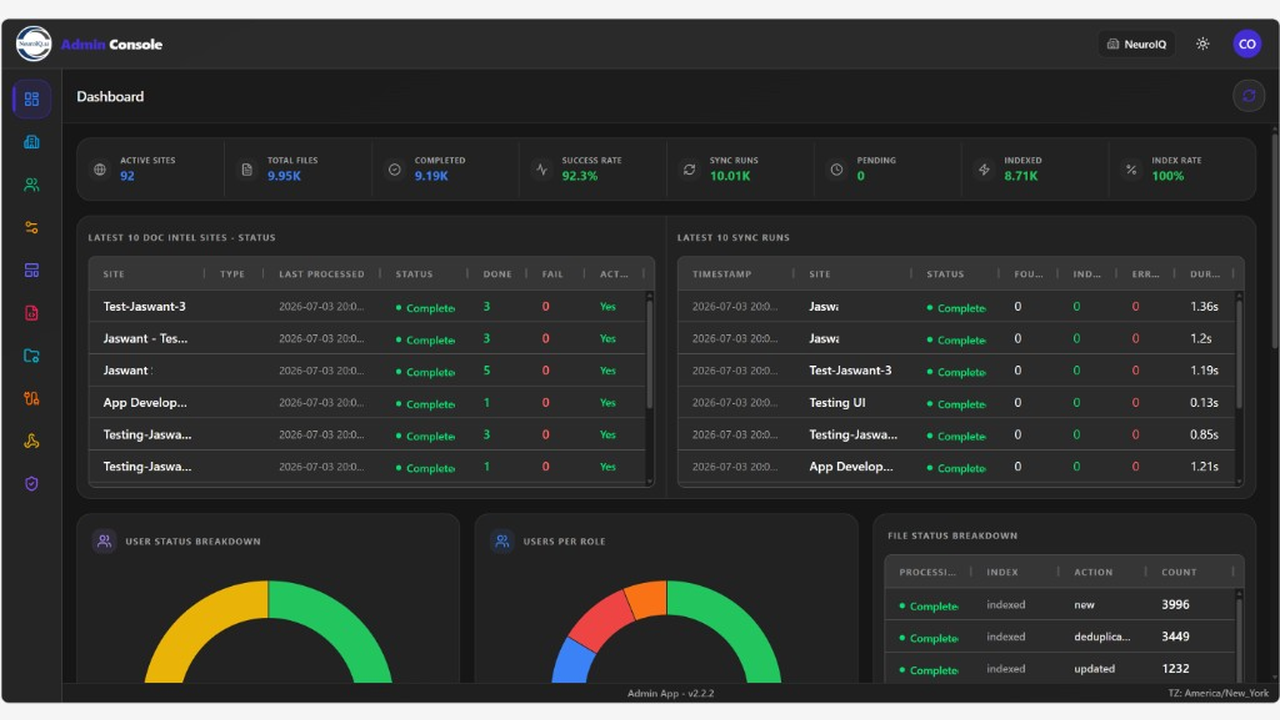The image size is (1280, 720).
Task: Click the 'updated' action row in File Status
Action: (1060, 668)
